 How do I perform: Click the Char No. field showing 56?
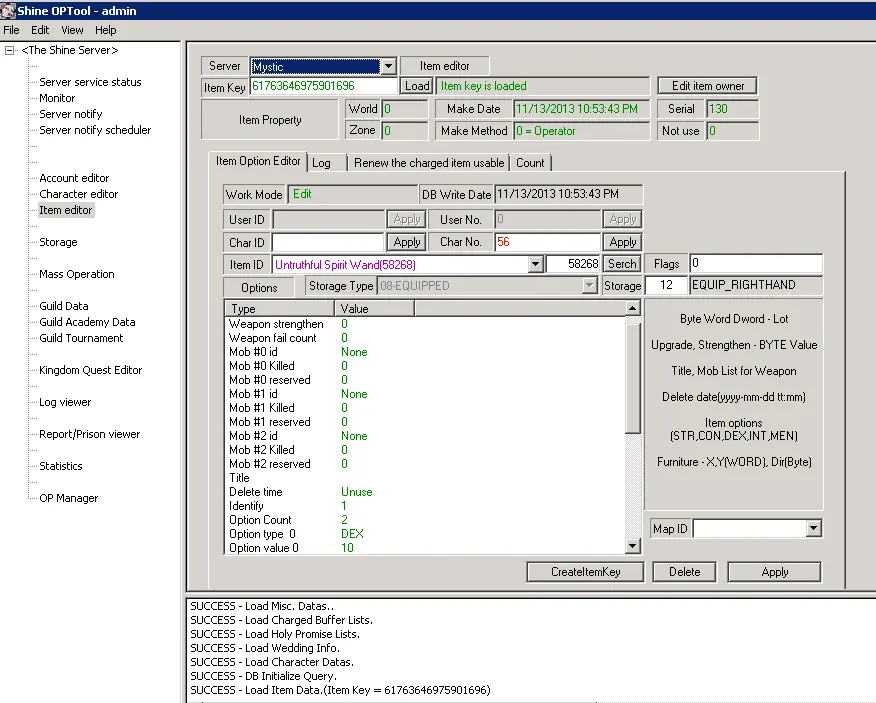click(548, 242)
